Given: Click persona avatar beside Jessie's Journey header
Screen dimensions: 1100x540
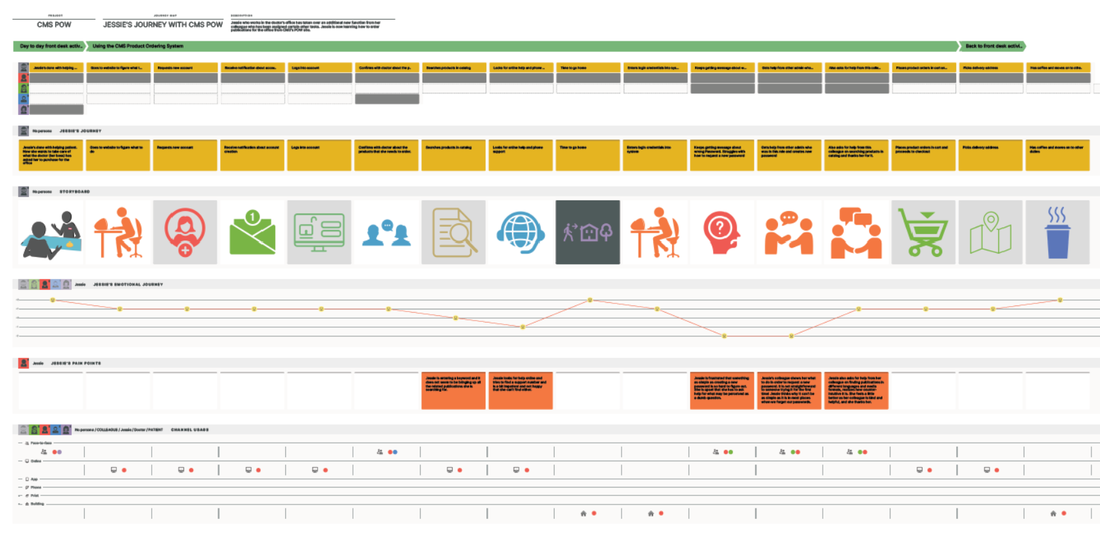Looking at the screenshot, I should pos(24,131).
